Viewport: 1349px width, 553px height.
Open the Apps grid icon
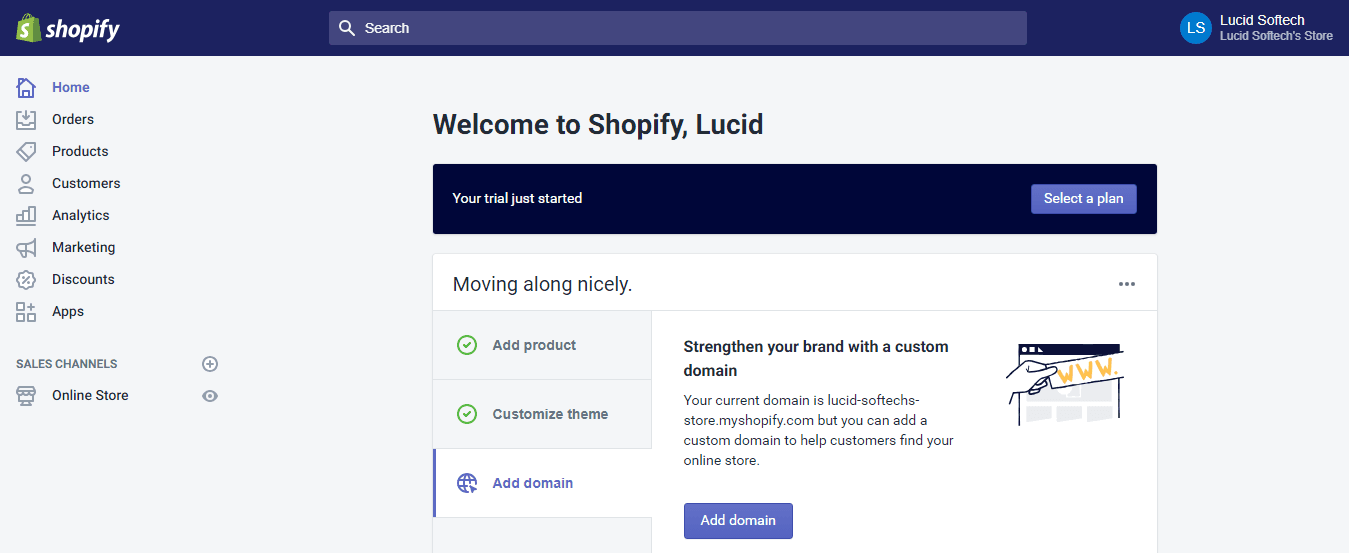point(26,311)
